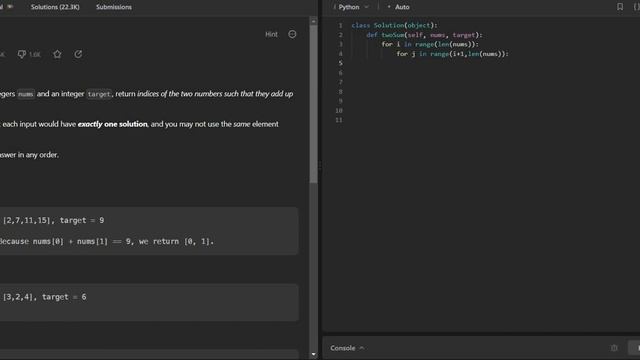Viewport: 640px width, 360px height.
Task: Click the inline 'target' code tag in description
Action: tap(99, 94)
